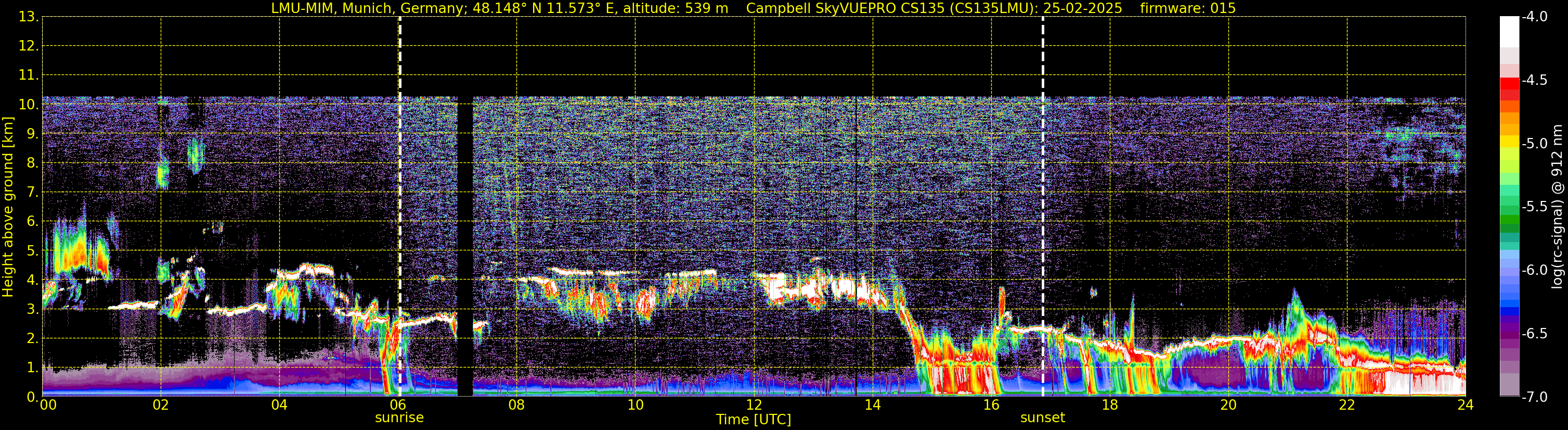Click the x-axis tick label '24'

1465,406
